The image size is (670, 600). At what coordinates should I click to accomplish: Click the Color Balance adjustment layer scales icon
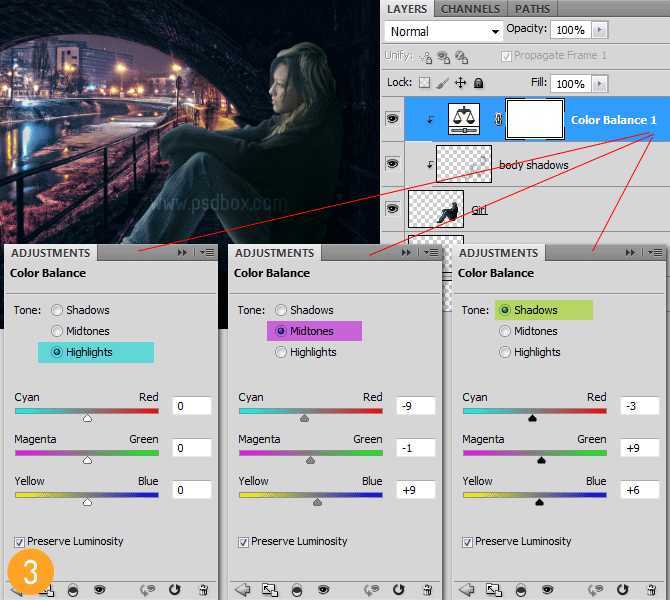pyautogui.click(x=462, y=120)
